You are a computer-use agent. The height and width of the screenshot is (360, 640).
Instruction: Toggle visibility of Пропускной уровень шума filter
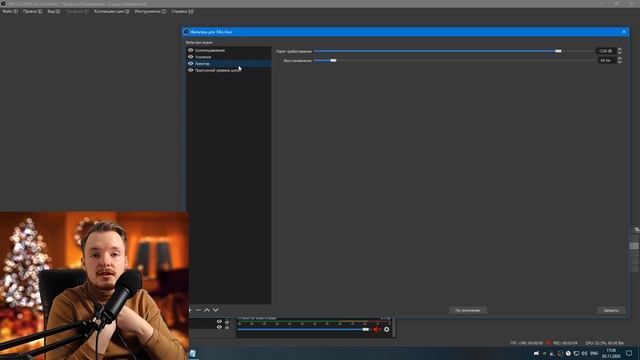[190, 70]
